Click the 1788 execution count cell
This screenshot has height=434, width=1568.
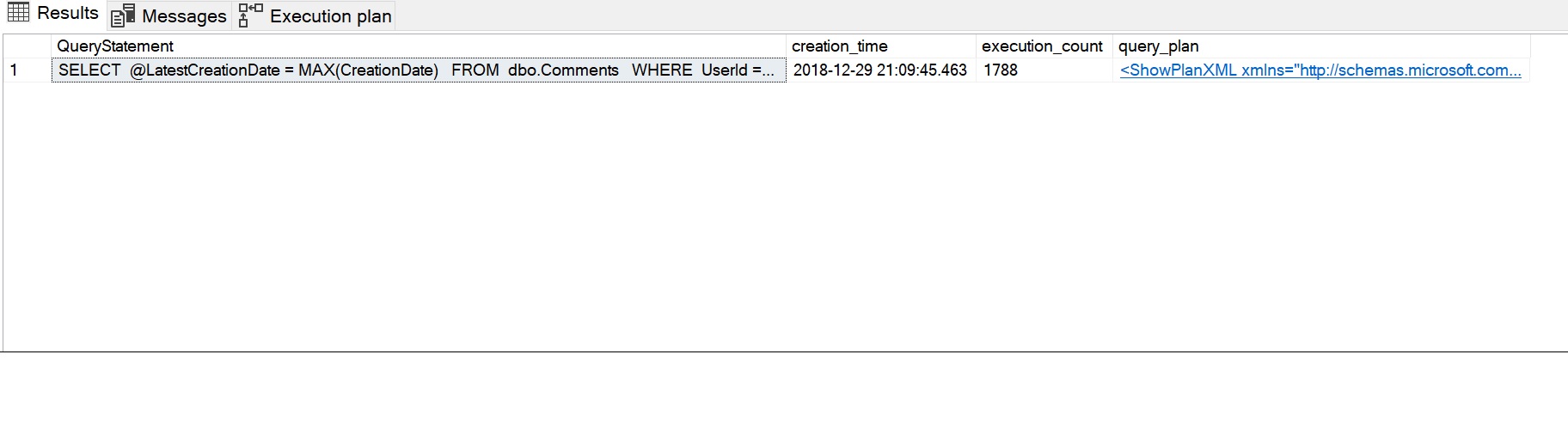[x=1001, y=70]
